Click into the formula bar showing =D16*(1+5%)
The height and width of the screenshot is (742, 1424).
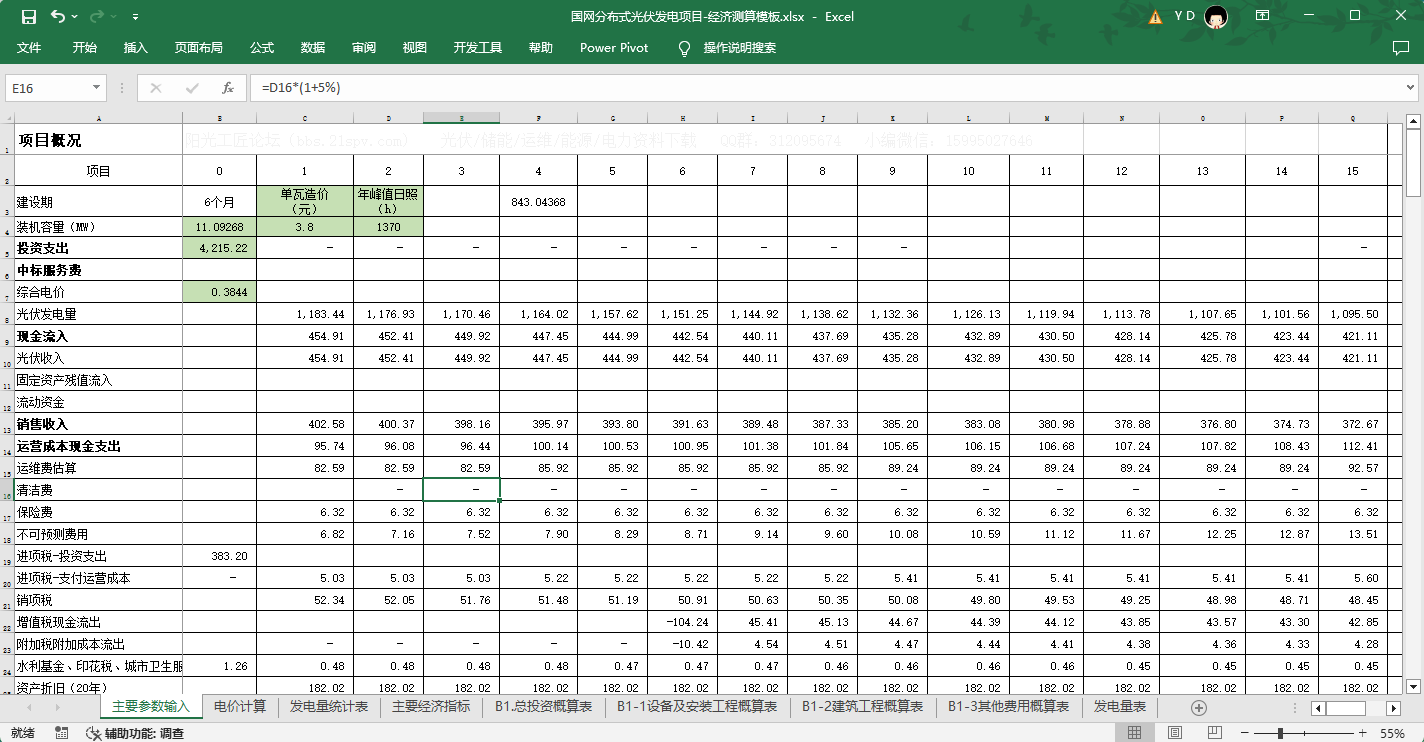(x=825, y=88)
